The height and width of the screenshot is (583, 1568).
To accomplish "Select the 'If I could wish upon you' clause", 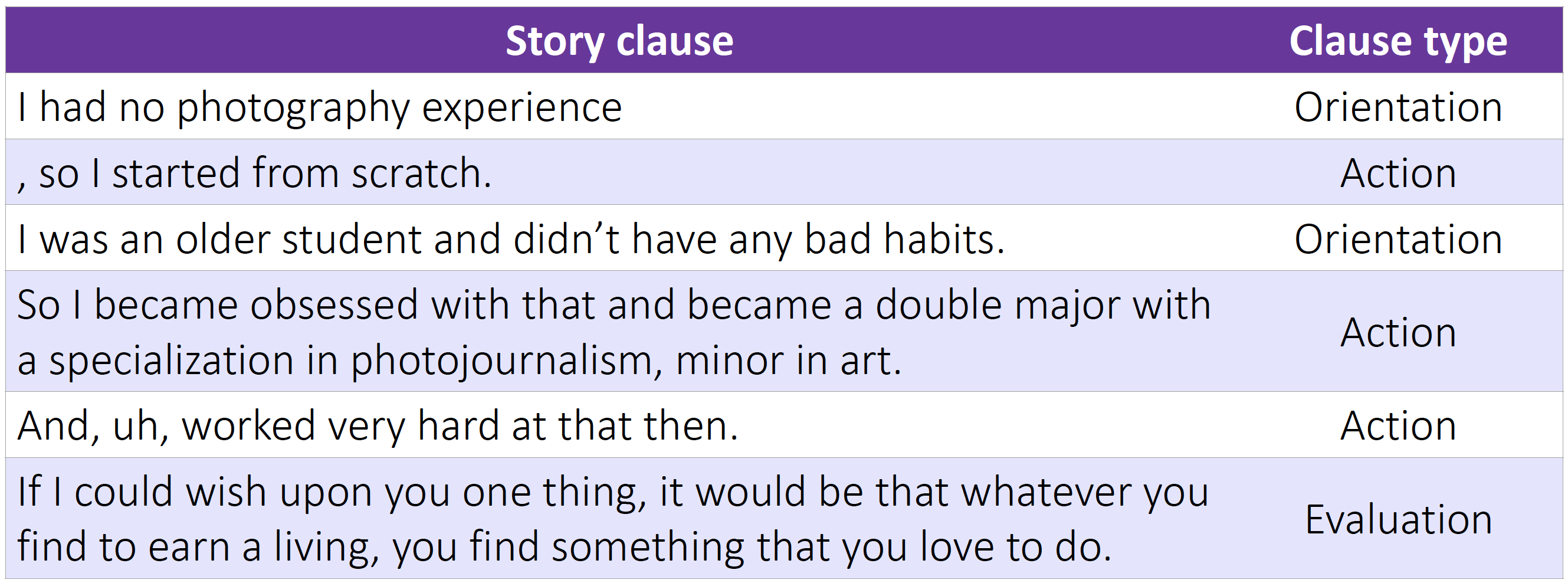I will pos(612,519).
